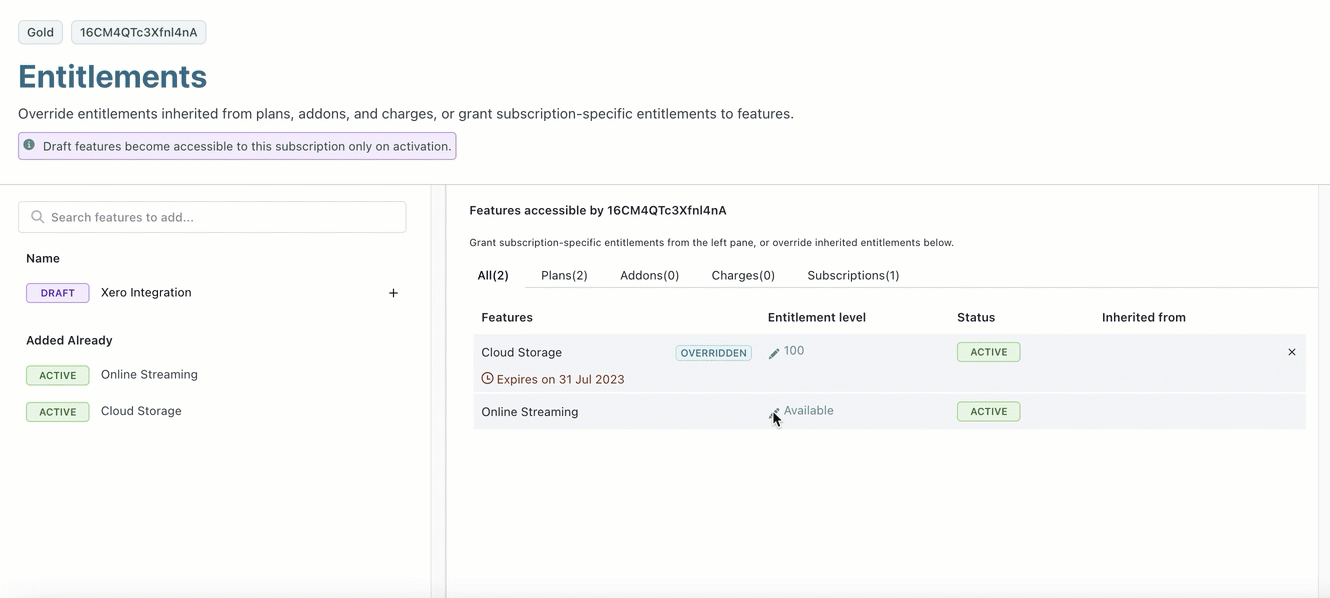Image resolution: width=1330 pixels, height=598 pixels.
Task: Open the Plans(2) tab
Action: (x=564, y=275)
